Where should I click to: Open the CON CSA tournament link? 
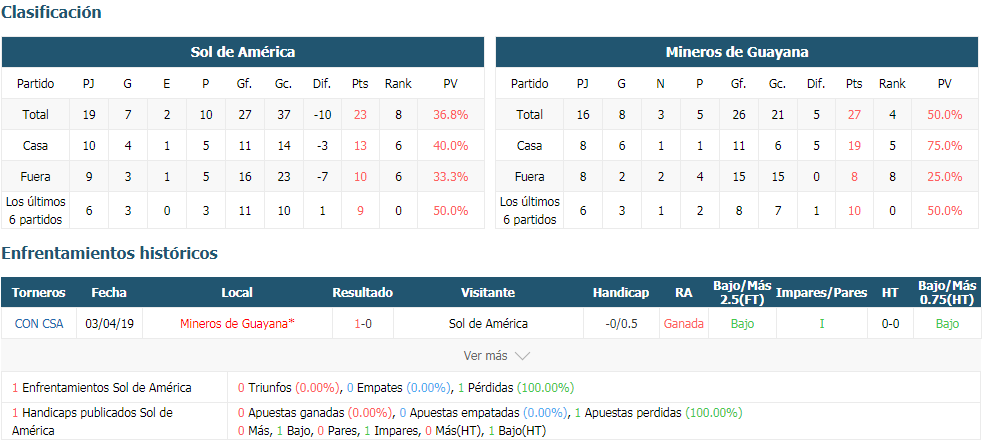pos(39,324)
